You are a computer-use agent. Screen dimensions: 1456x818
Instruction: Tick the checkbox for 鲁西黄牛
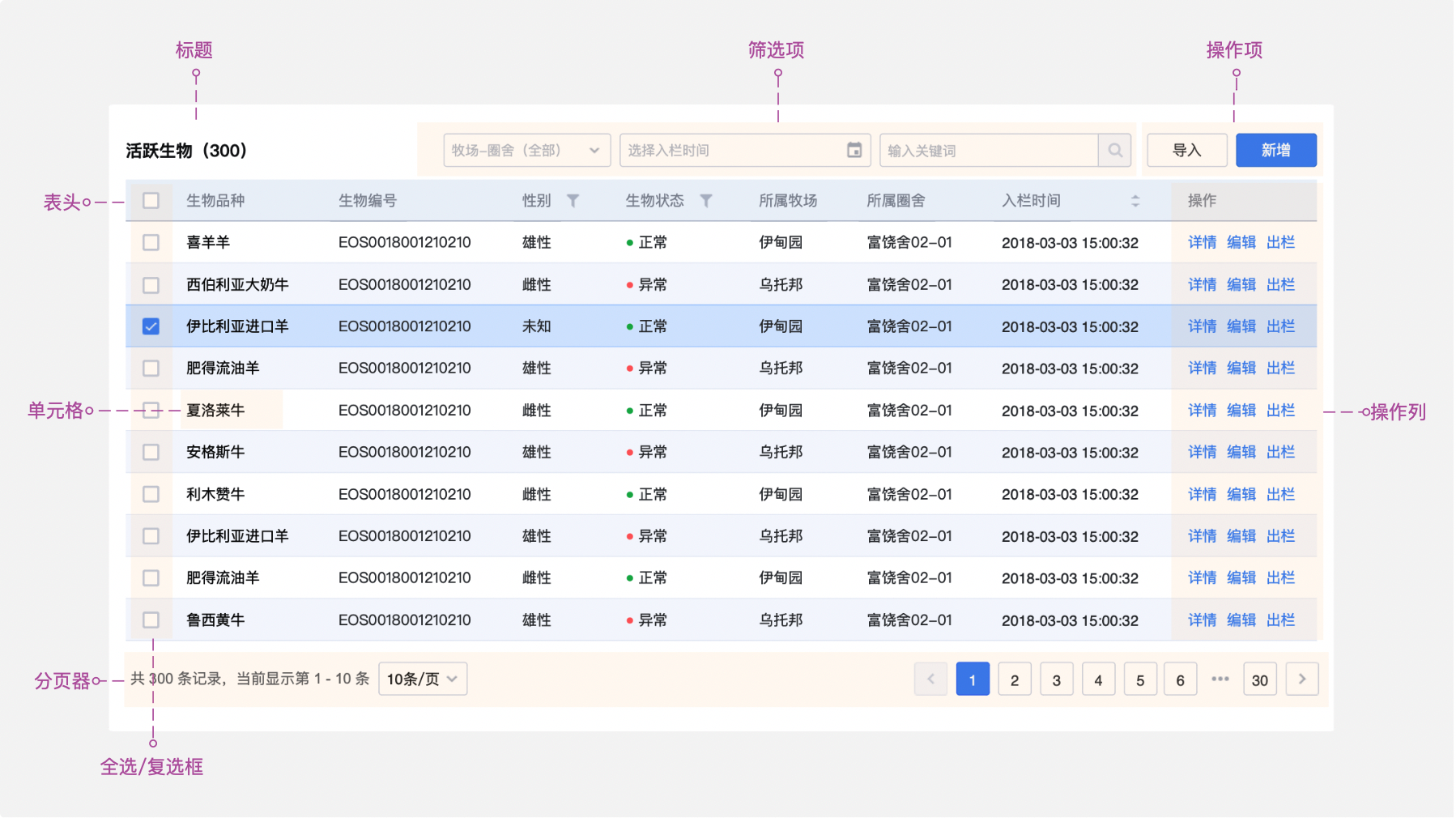pyautogui.click(x=151, y=620)
